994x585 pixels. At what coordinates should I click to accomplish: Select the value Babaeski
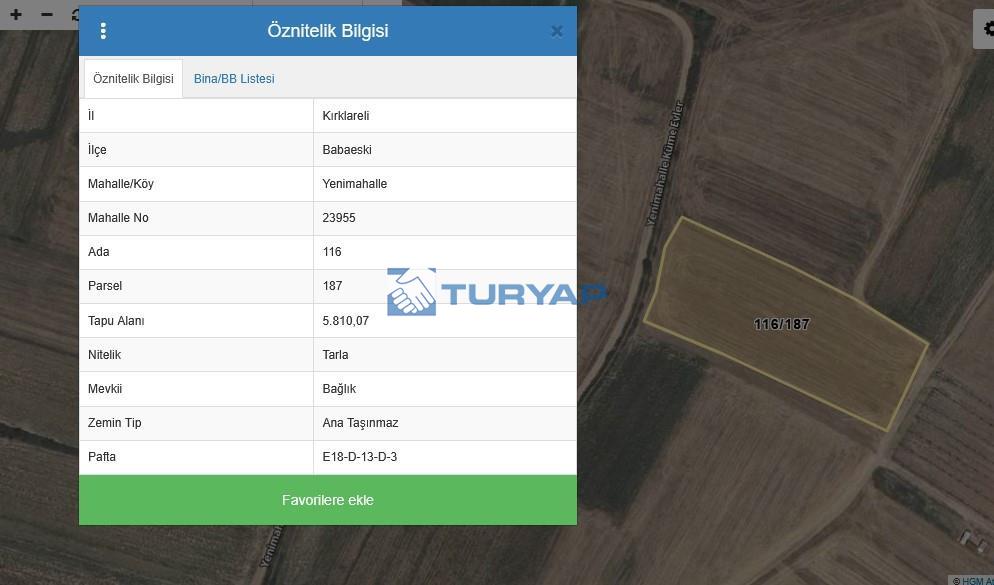pyautogui.click(x=347, y=150)
